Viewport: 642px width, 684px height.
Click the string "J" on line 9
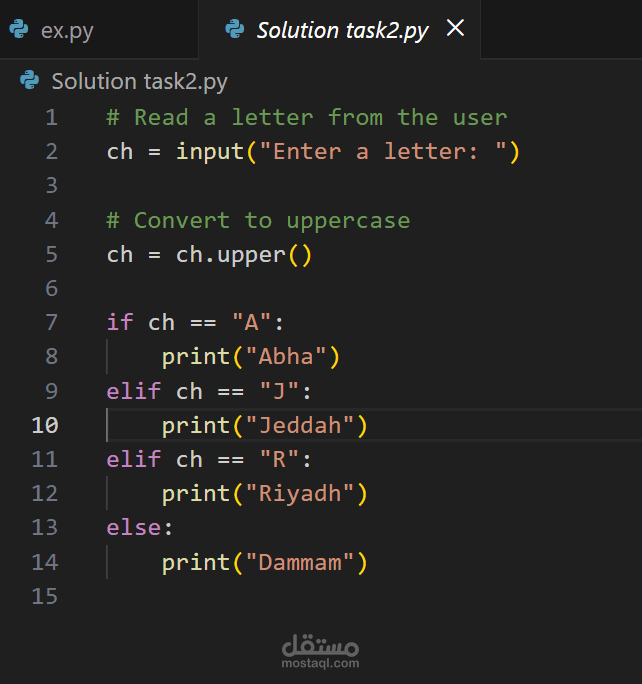pos(279,391)
